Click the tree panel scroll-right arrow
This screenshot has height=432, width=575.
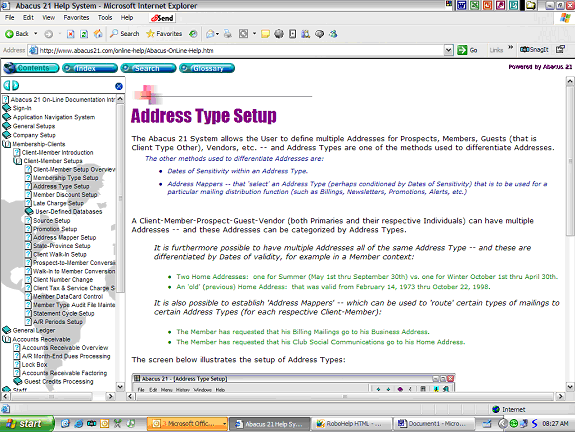[110, 396]
